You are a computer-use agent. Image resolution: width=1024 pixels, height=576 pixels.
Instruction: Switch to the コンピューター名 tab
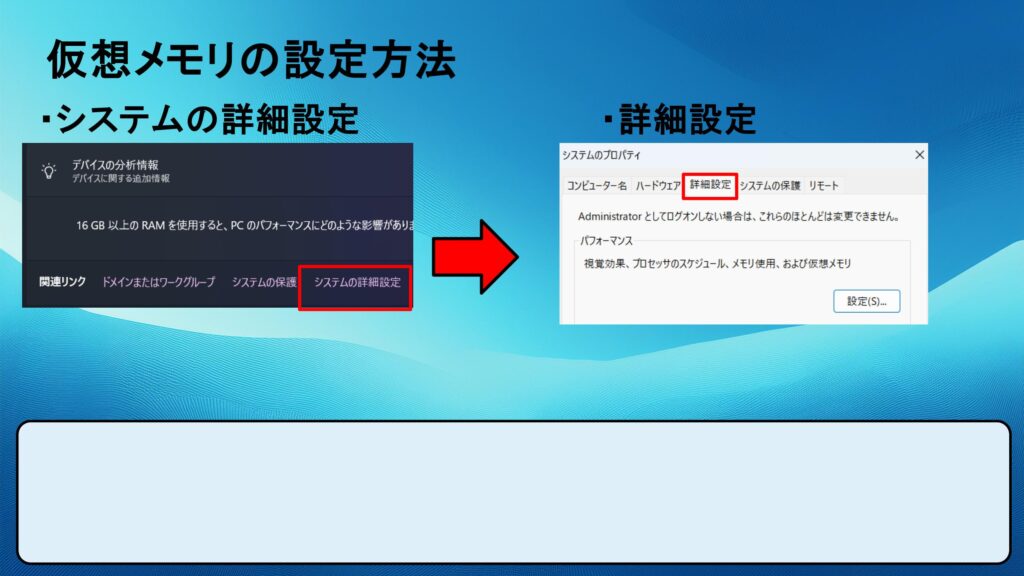pyautogui.click(x=597, y=186)
